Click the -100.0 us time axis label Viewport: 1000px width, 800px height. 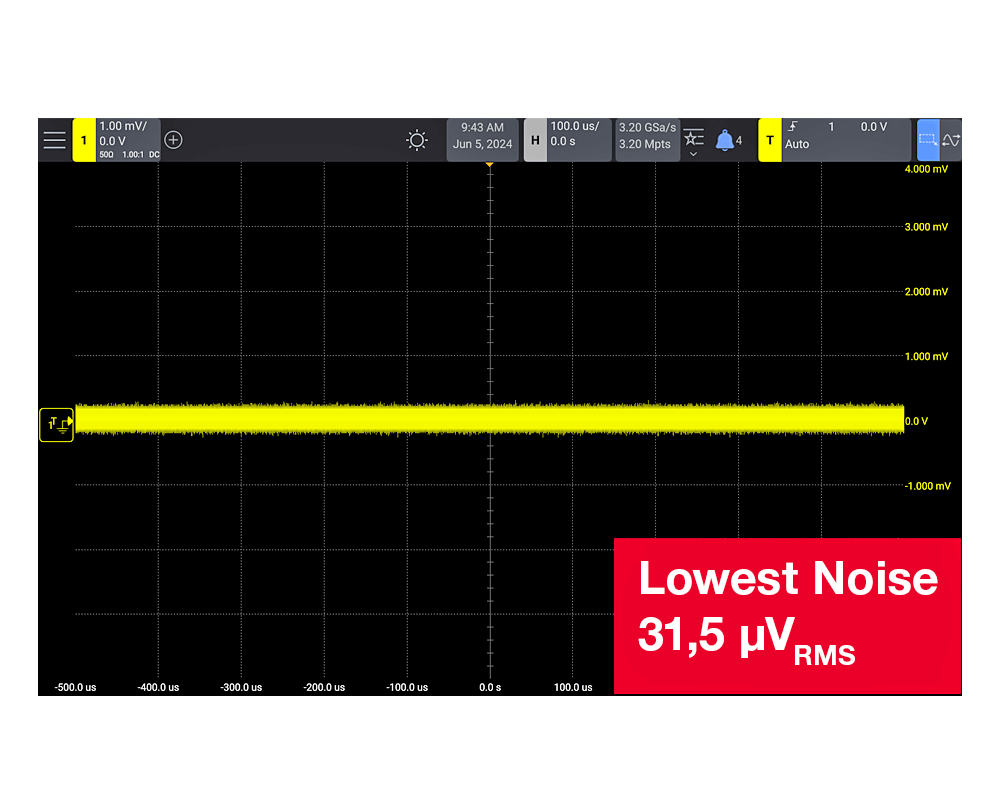(407, 687)
